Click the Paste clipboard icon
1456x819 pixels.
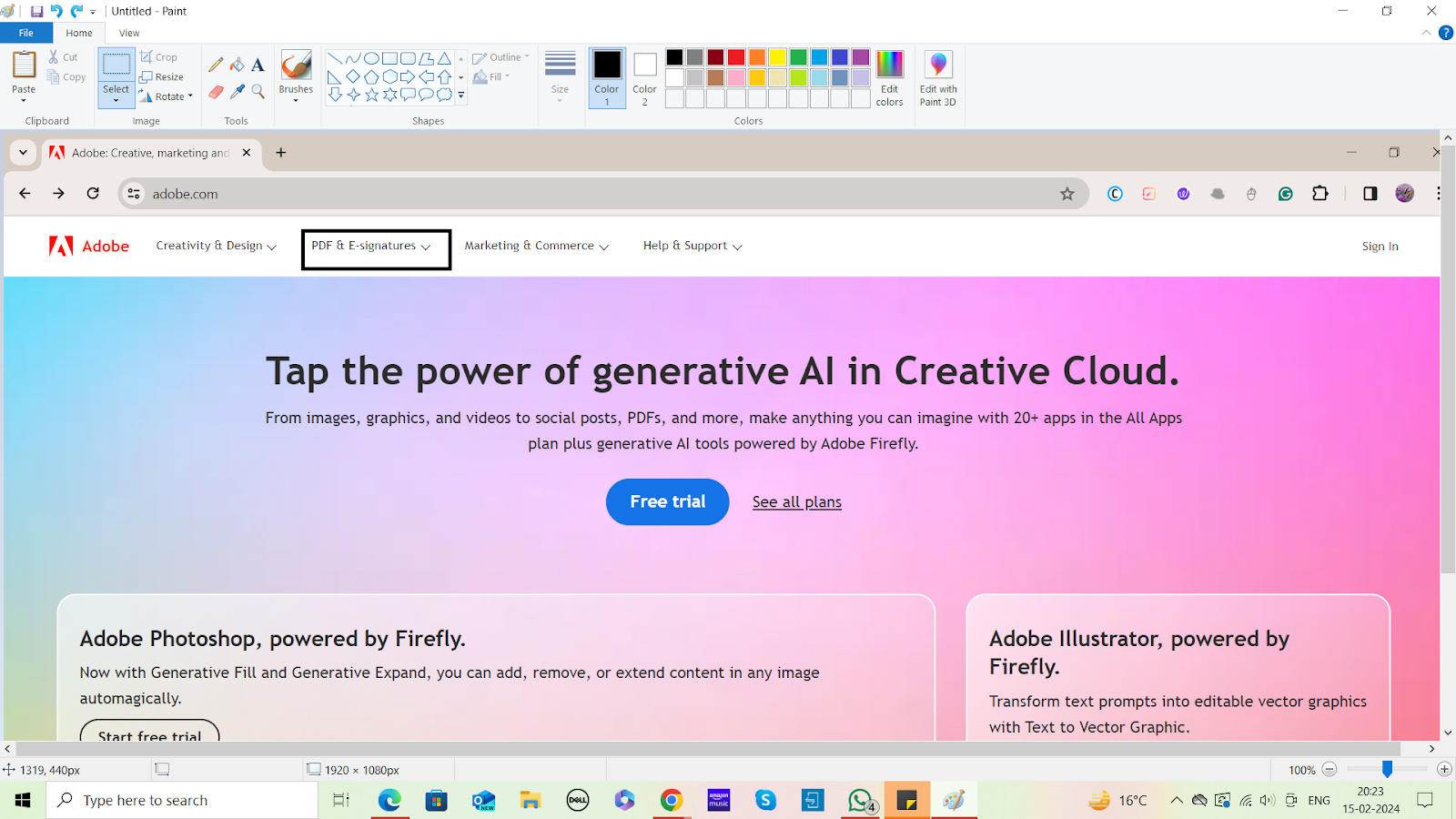tap(24, 66)
